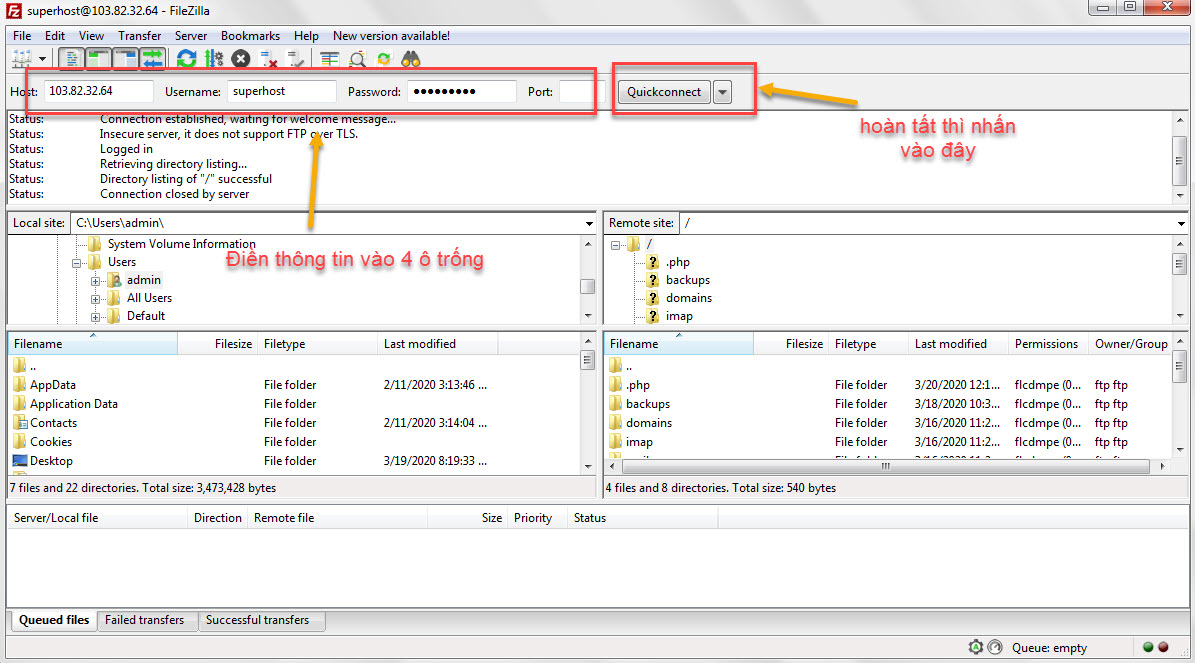Open Quickconnect history dropdown arrow

tap(723, 92)
